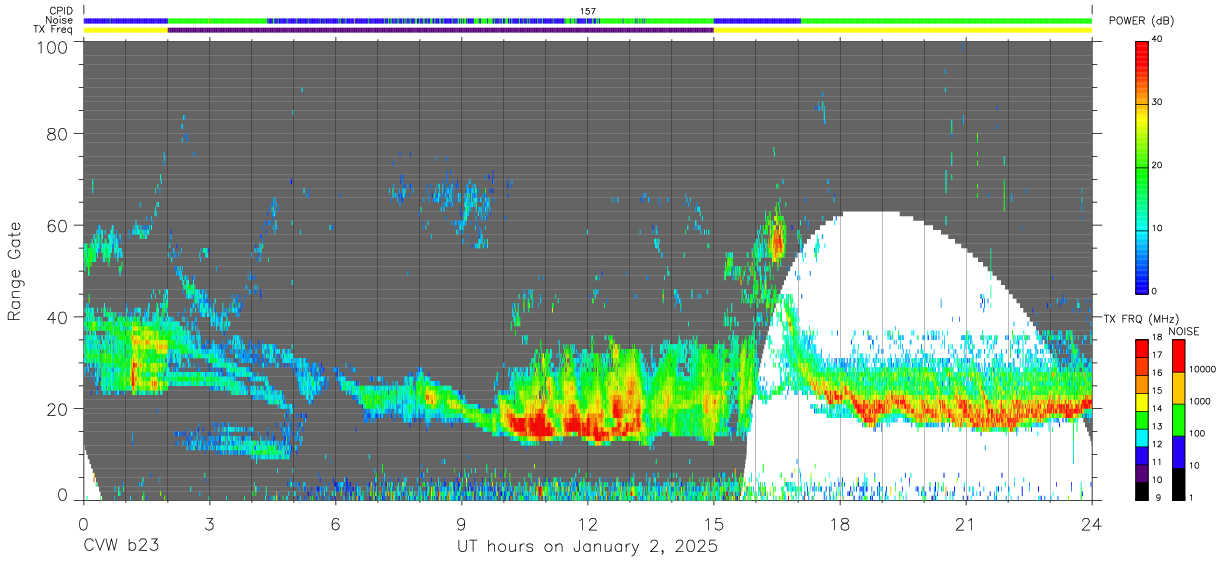Viewport: 1228px width, 567px height.
Task: Select the red top of the power colorbar
Action: 1142,55
